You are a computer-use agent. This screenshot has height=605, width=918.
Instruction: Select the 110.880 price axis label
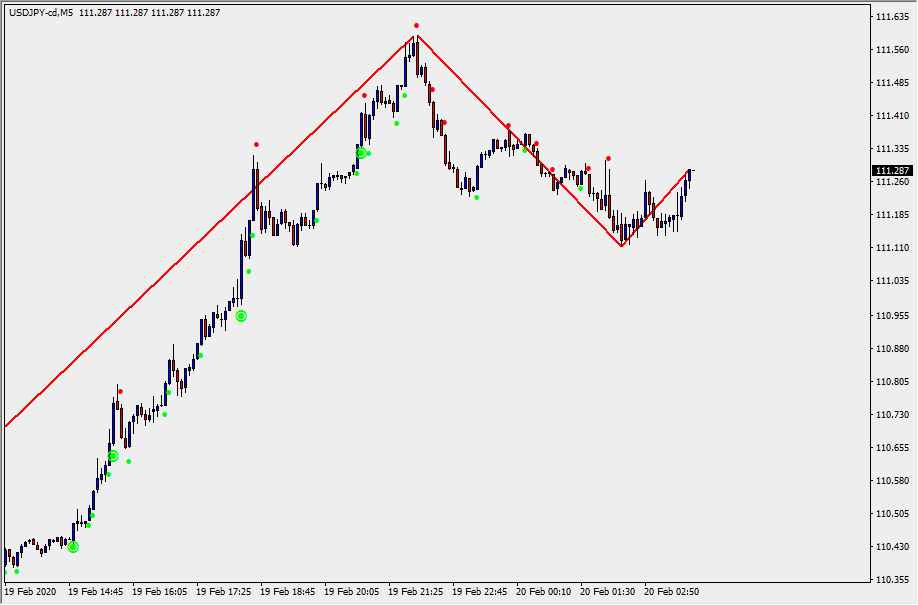(892, 349)
